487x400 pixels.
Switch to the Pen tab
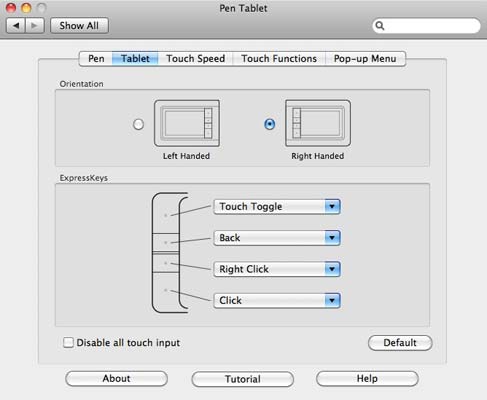(x=96, y=59)
